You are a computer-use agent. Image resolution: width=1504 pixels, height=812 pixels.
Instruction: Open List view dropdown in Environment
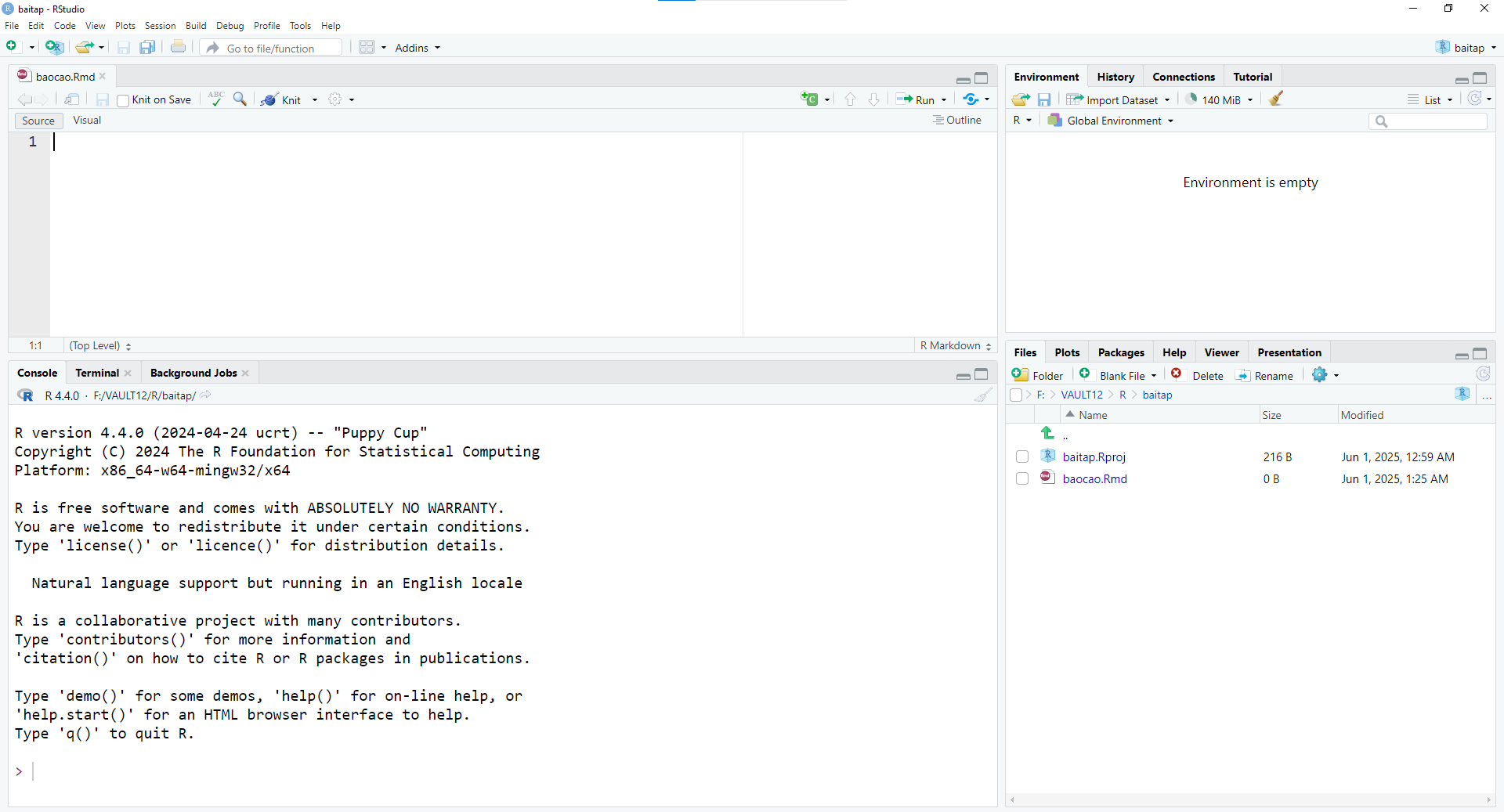(x=1430, y=99)
